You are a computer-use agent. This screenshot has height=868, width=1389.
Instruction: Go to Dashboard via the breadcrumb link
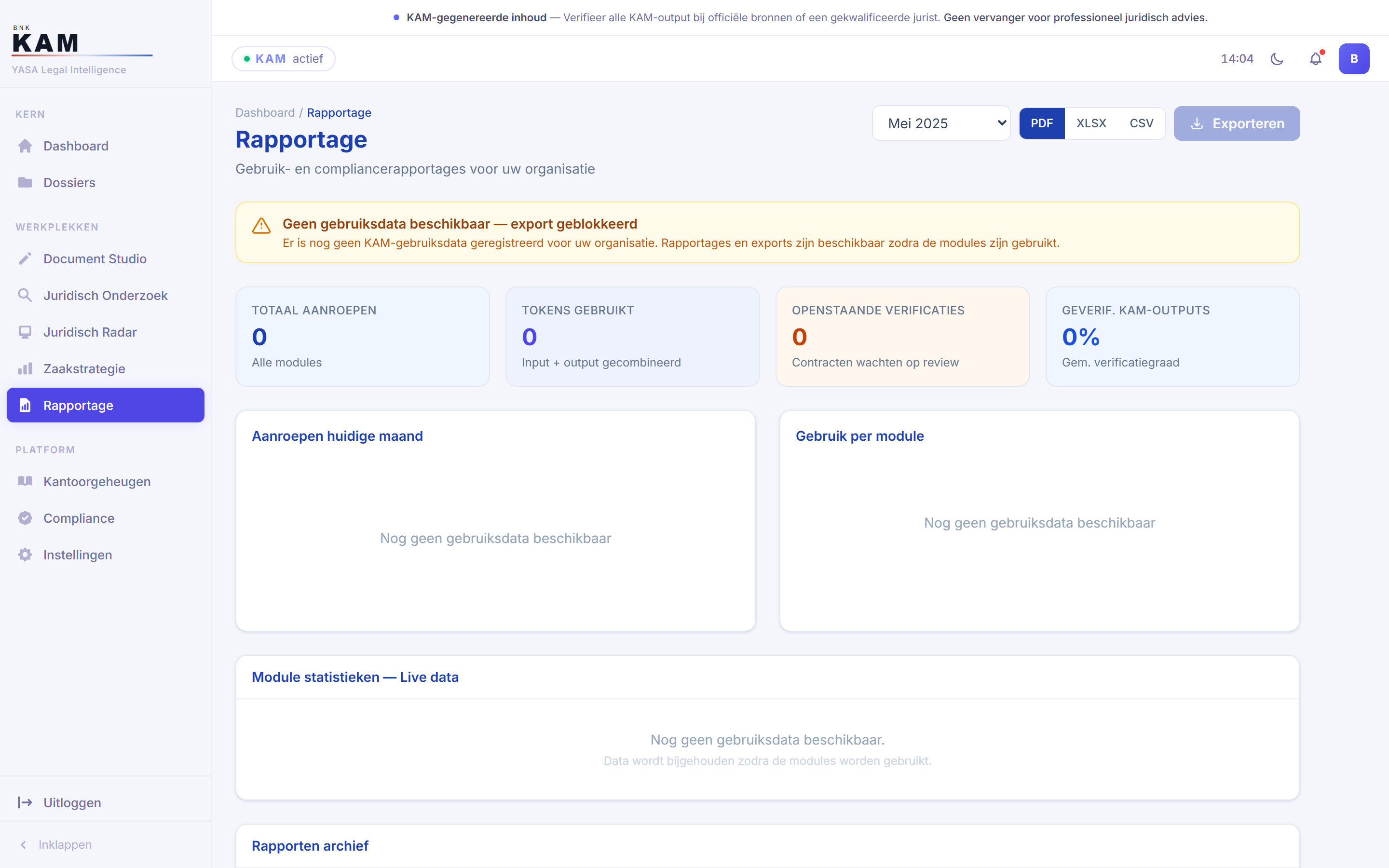coord(265,112)
